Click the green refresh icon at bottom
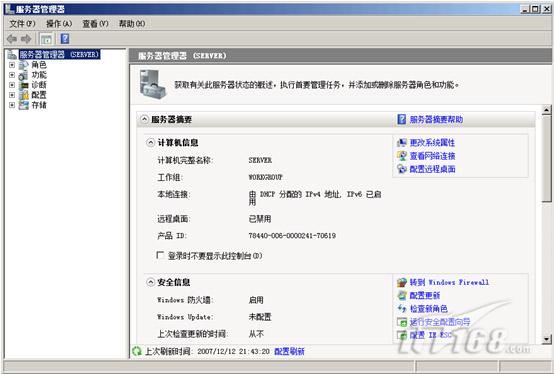 pos(137,351)
